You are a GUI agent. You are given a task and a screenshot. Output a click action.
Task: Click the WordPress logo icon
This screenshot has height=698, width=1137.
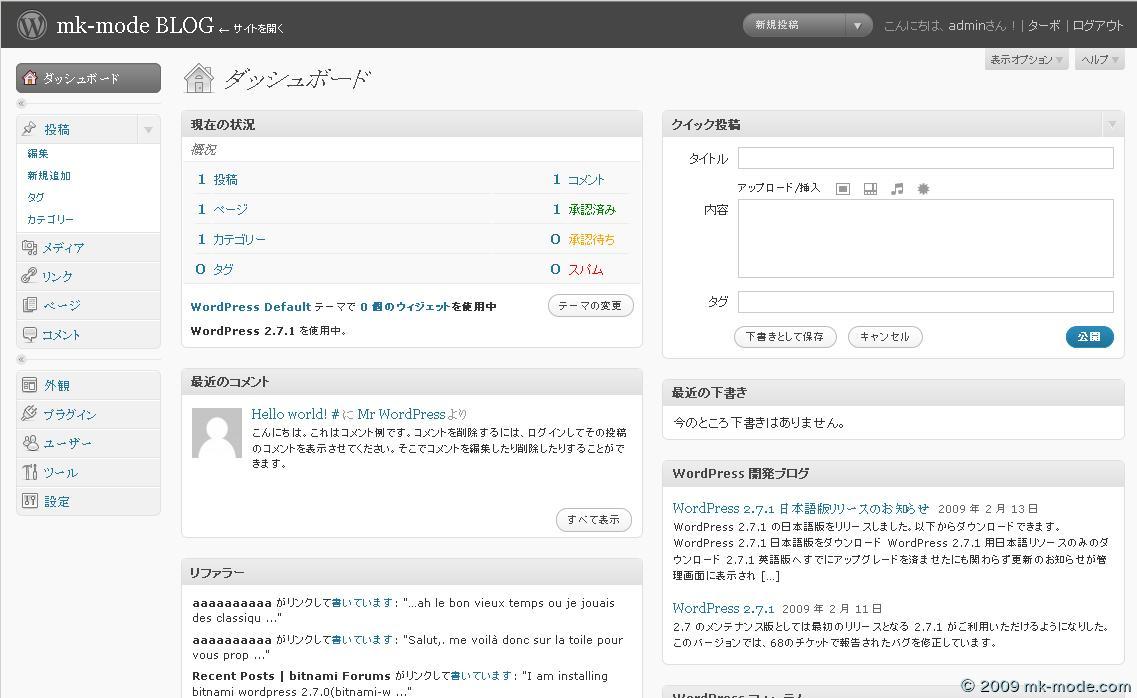pos(32,24)
